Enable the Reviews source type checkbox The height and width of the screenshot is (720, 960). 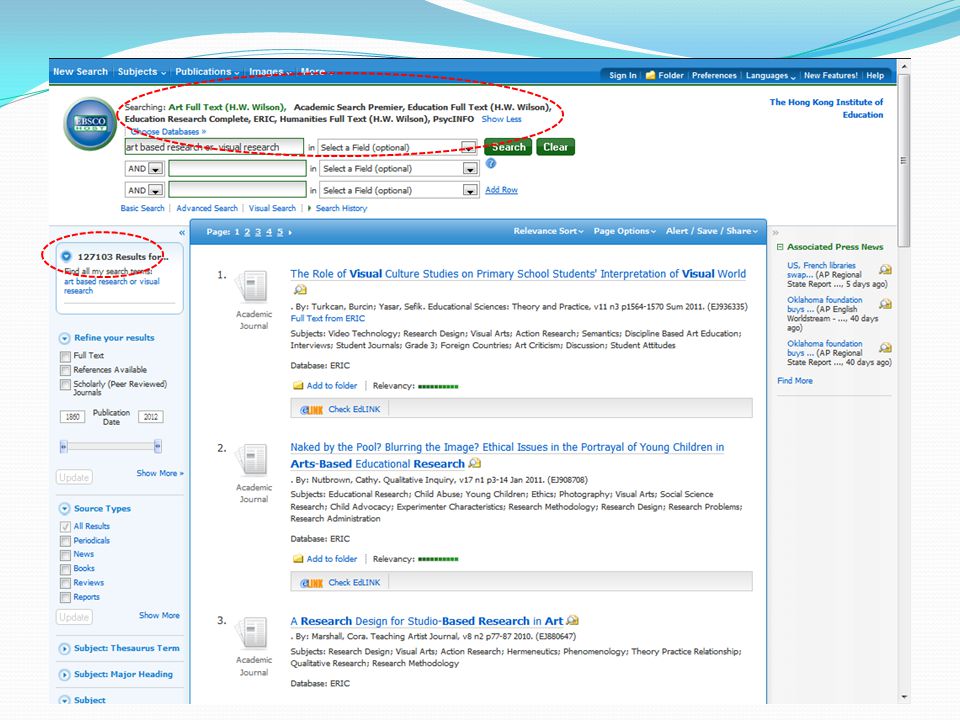coord(66,583)
